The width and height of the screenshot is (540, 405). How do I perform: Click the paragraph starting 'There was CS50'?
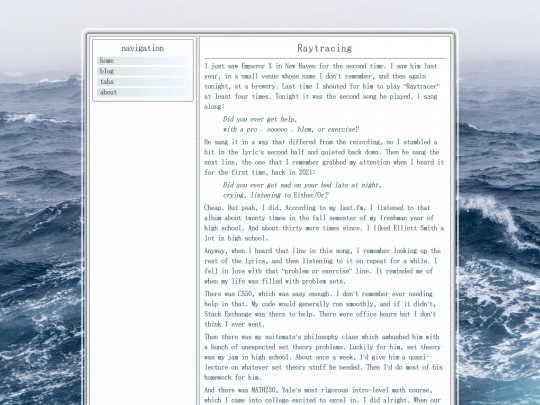coord(324,309)
